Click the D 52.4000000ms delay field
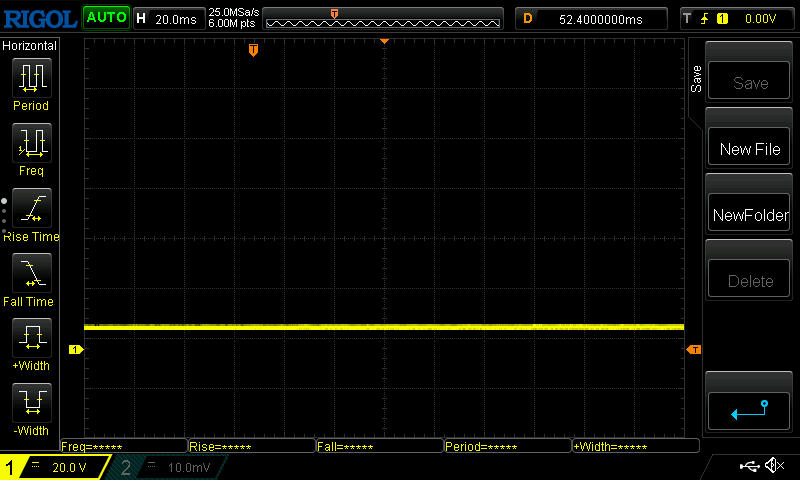800x480 pixels. coord(591,19)
